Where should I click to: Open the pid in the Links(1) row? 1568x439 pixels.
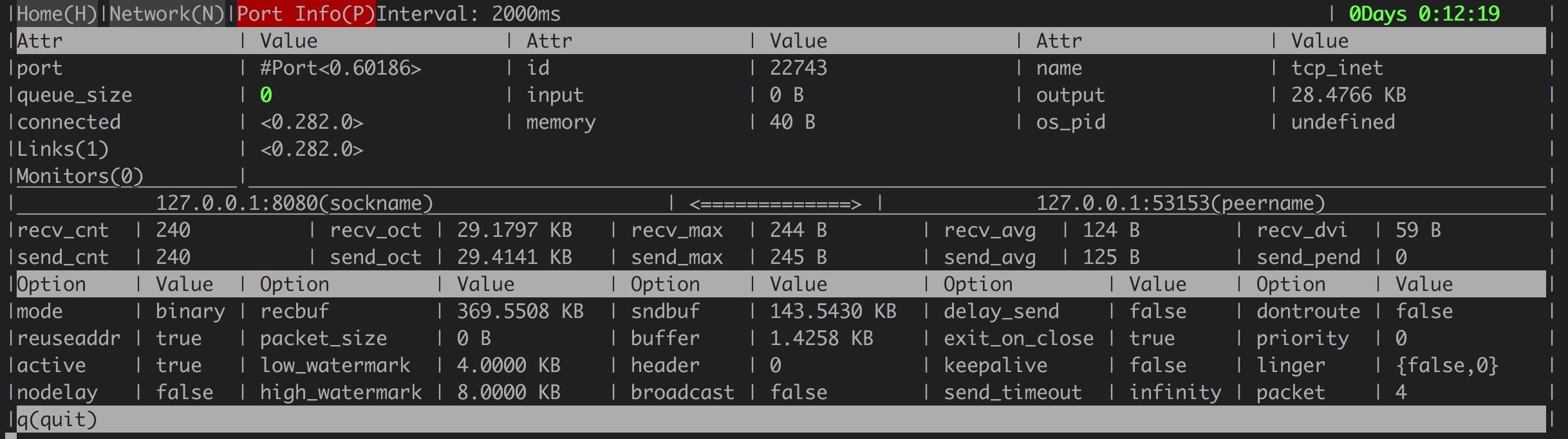click(x=312, y=149)
